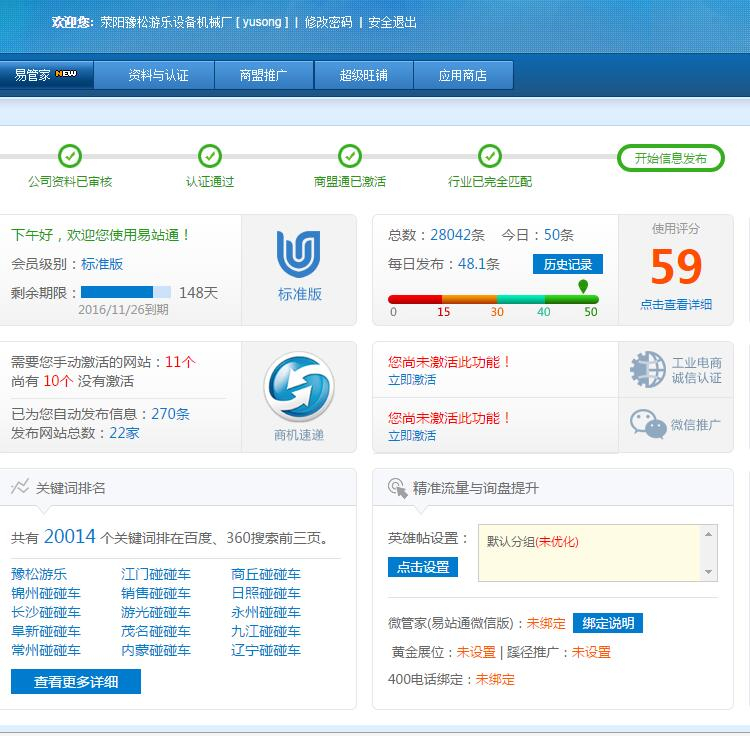Viewport: 750px width, 736px height.
Task: Open keyword link 日照碰碰车
Action: coord(266,593)
